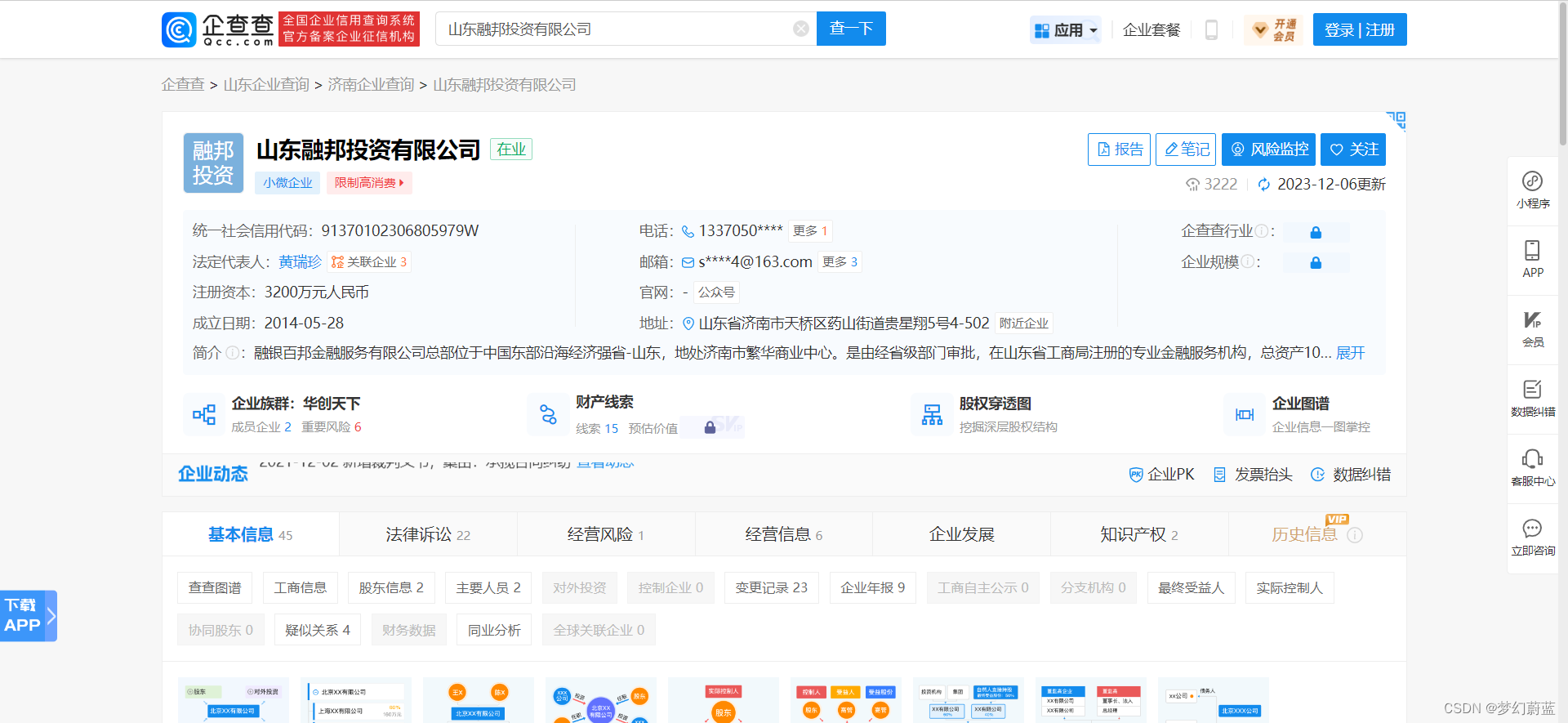
Task: Switch to the 企业发展 tab
Action: click(x=962, y=534)
